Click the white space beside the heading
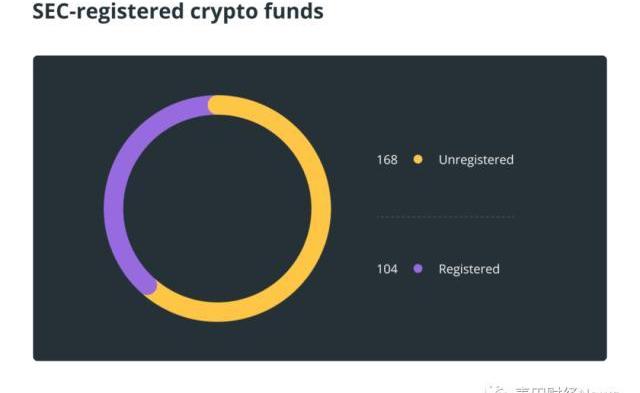The width and height of the screenshot is (640, 393). click(469, 11)
